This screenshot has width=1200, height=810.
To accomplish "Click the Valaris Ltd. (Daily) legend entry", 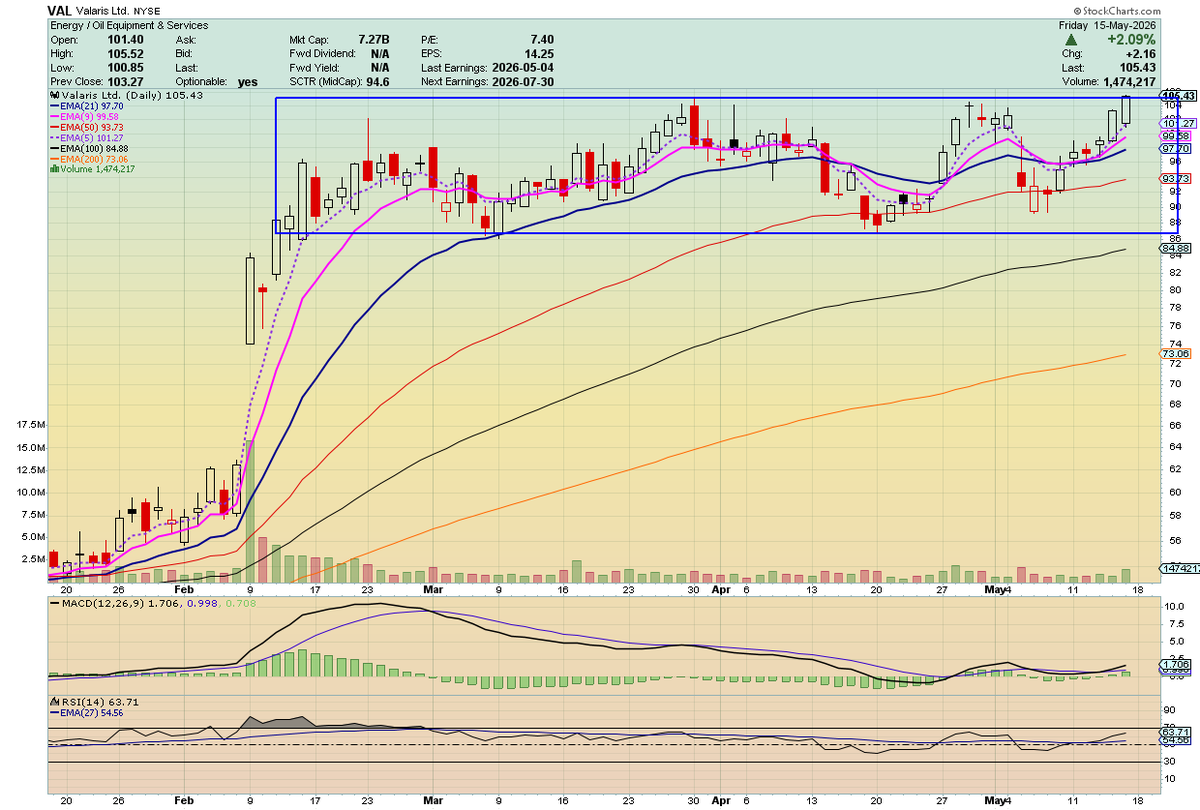I will pos(126,95).
